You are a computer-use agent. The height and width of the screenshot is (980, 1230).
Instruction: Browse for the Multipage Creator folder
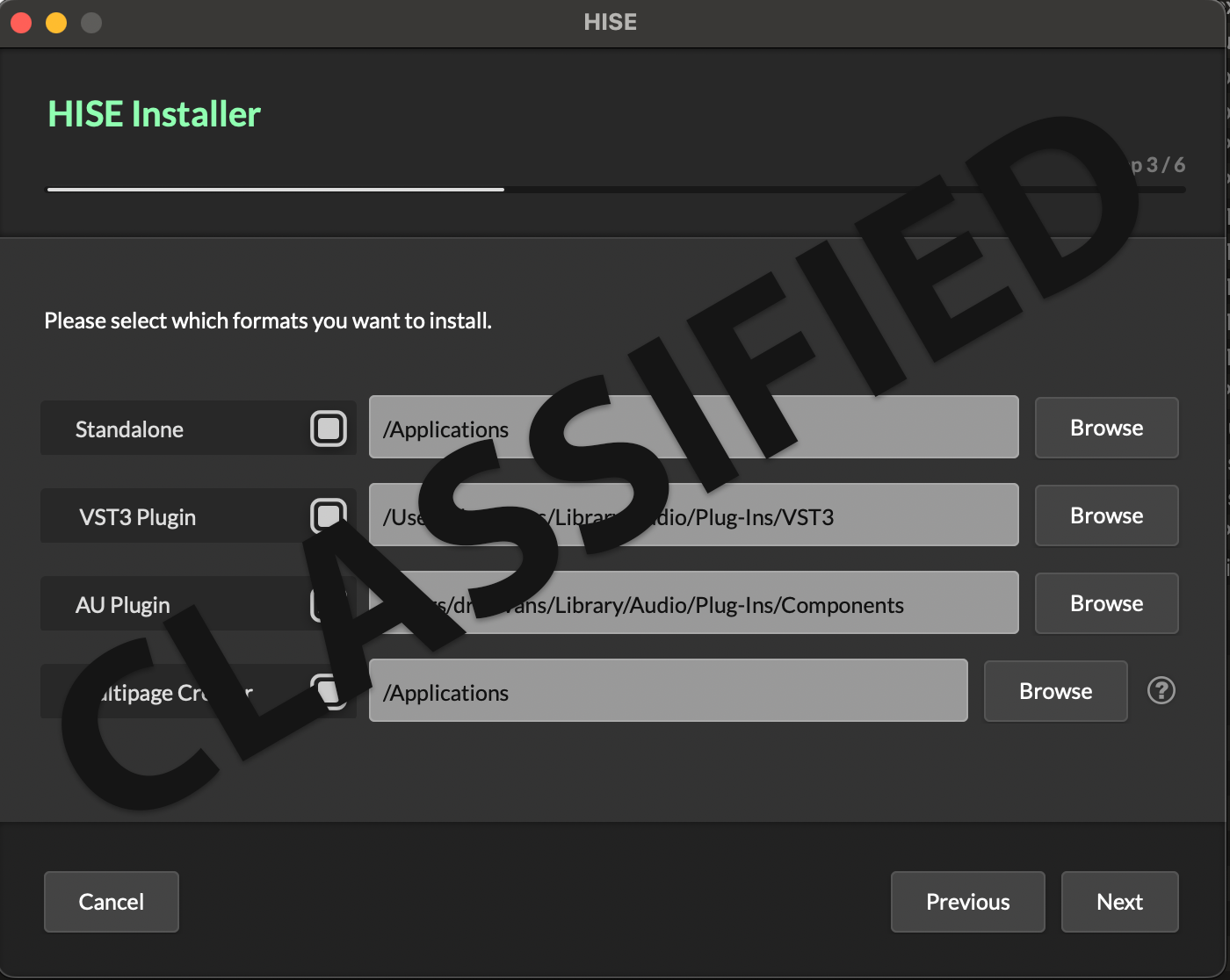click(x=1056, y=691)
